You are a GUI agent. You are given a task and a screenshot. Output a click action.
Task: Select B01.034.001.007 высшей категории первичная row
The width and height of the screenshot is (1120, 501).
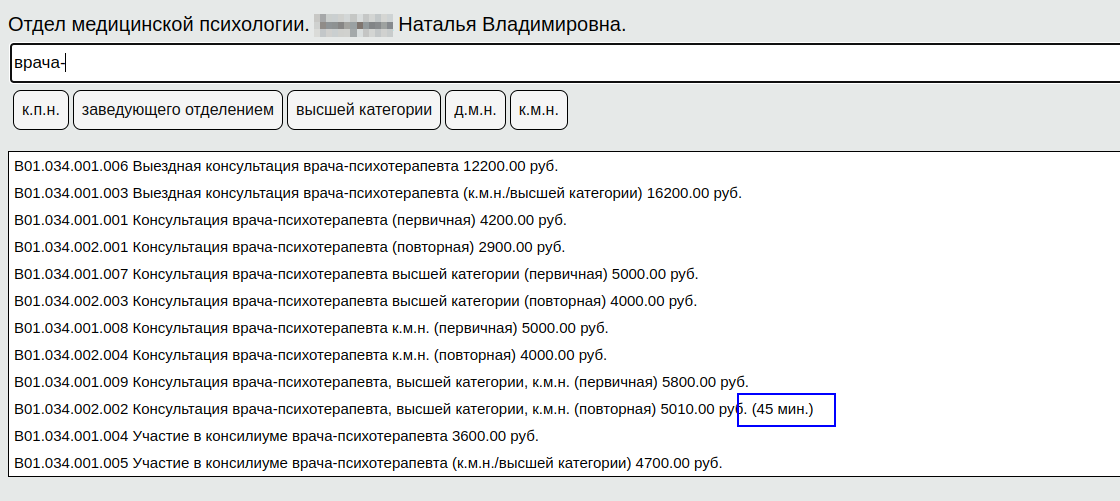click(356, 274)
